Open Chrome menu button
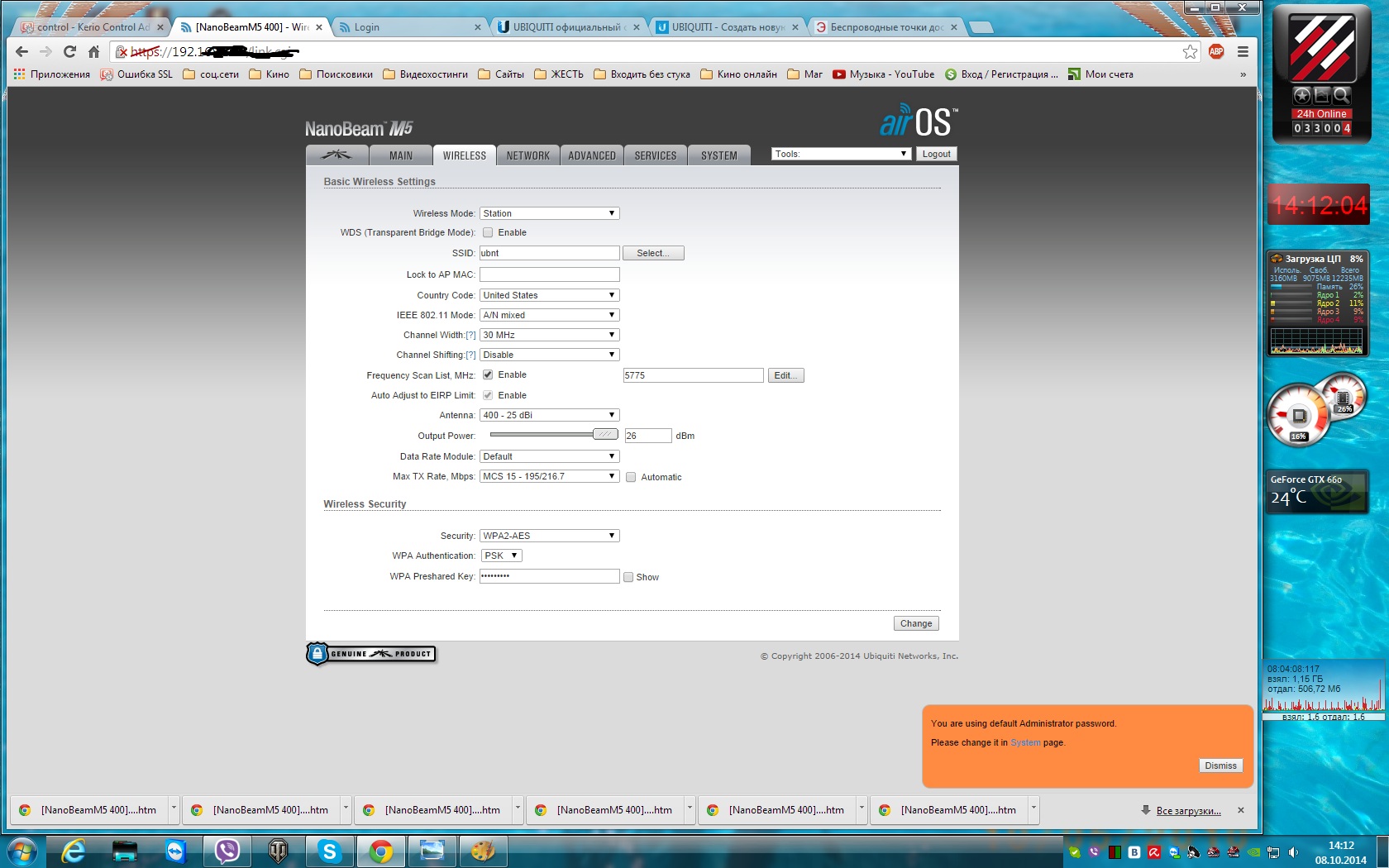Screen dimensions: 1389x868 1243,51
